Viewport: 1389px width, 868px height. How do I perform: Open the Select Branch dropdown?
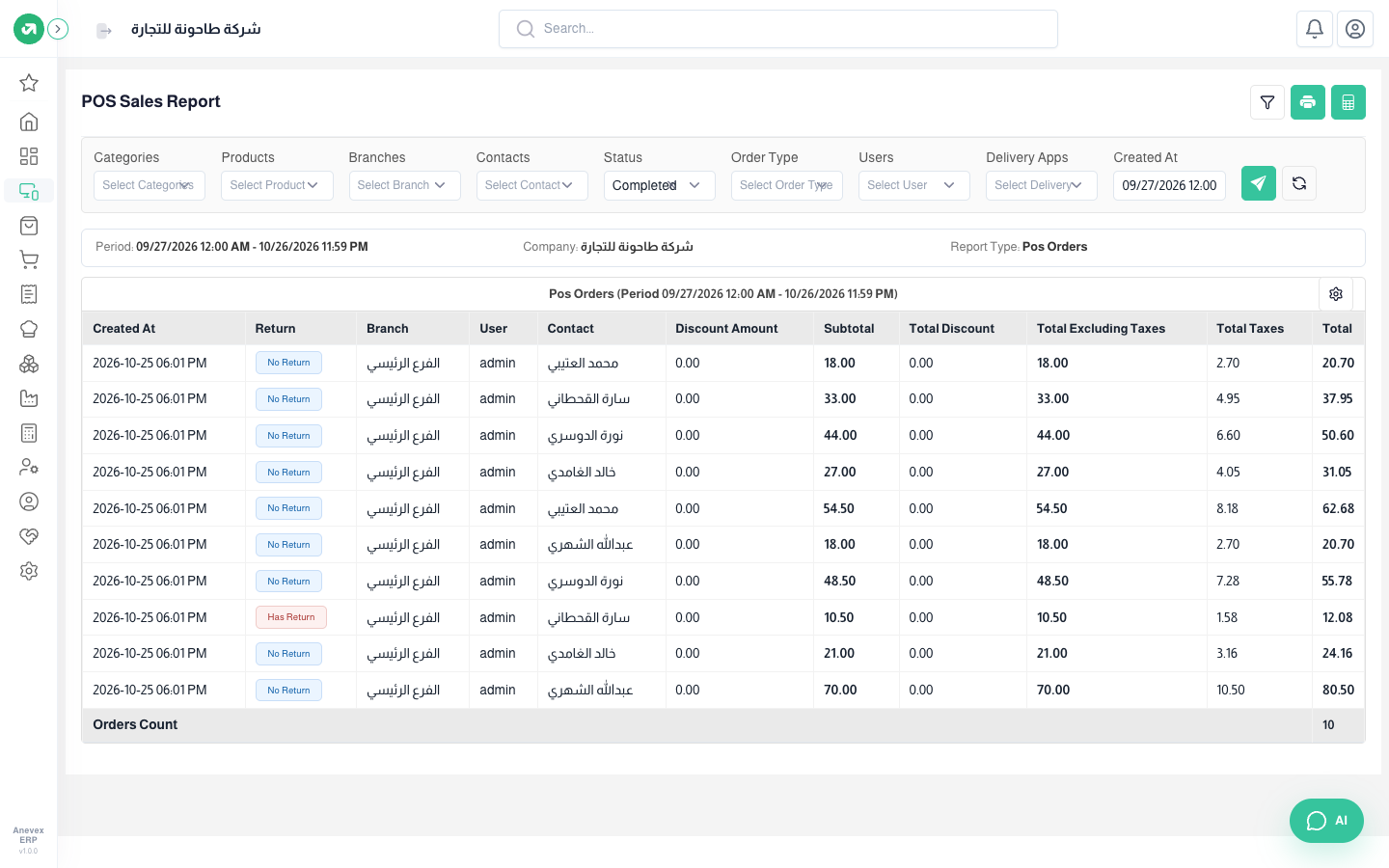404,185
